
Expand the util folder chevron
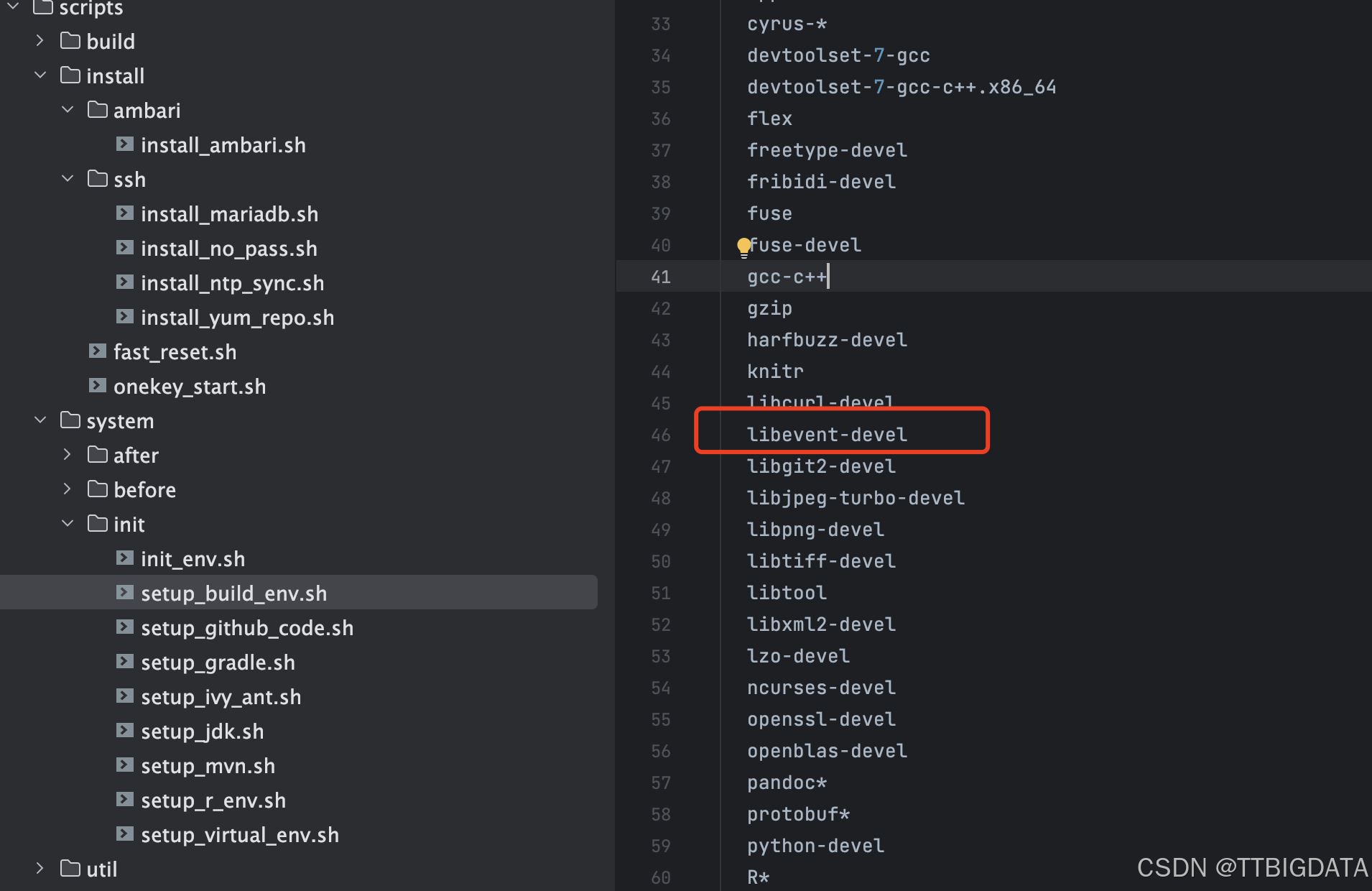pyautogui.click(x=40, y=869)
